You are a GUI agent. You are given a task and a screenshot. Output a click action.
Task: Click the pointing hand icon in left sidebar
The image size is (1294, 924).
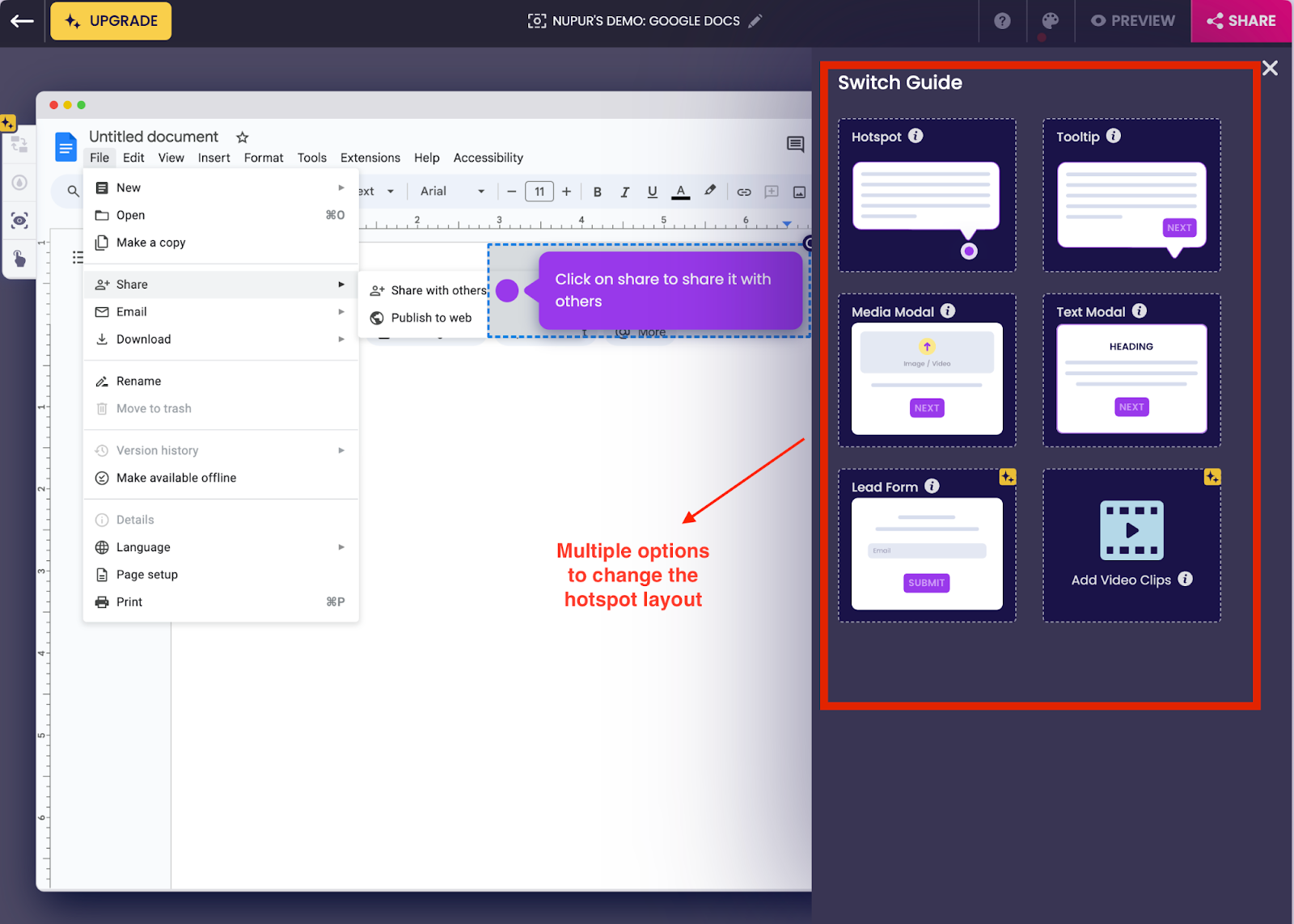tap(19, 259)
